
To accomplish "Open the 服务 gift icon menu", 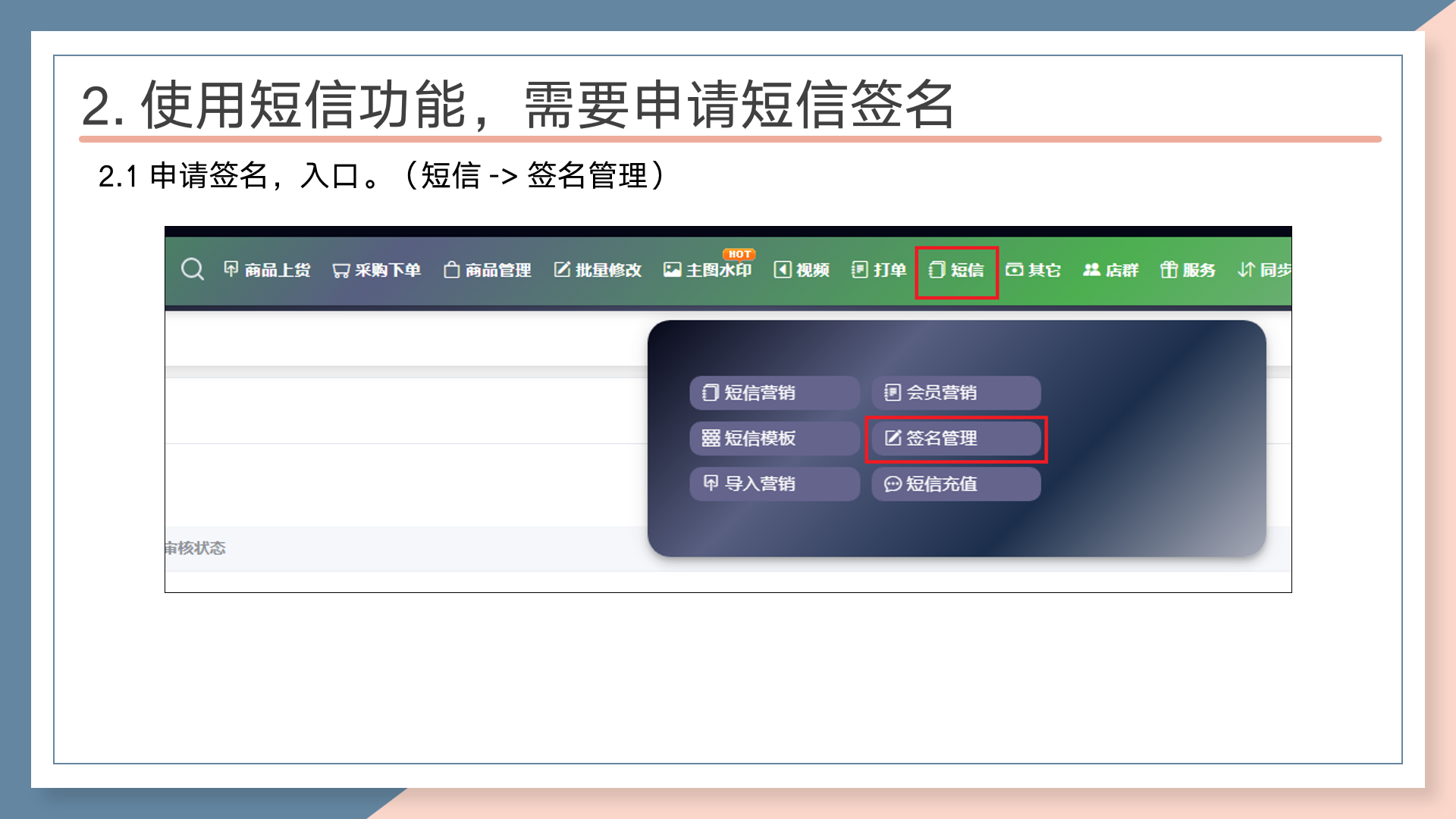I will 1169,270.
